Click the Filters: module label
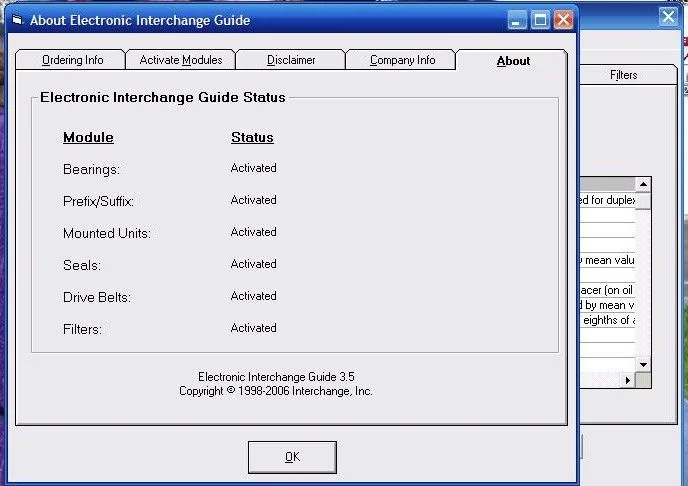The image size is (688, 486). point(82,329)
